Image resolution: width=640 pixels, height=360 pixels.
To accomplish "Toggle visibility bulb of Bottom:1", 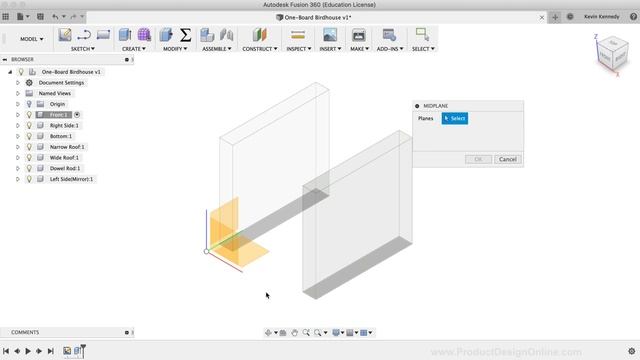I will (29, 136).
